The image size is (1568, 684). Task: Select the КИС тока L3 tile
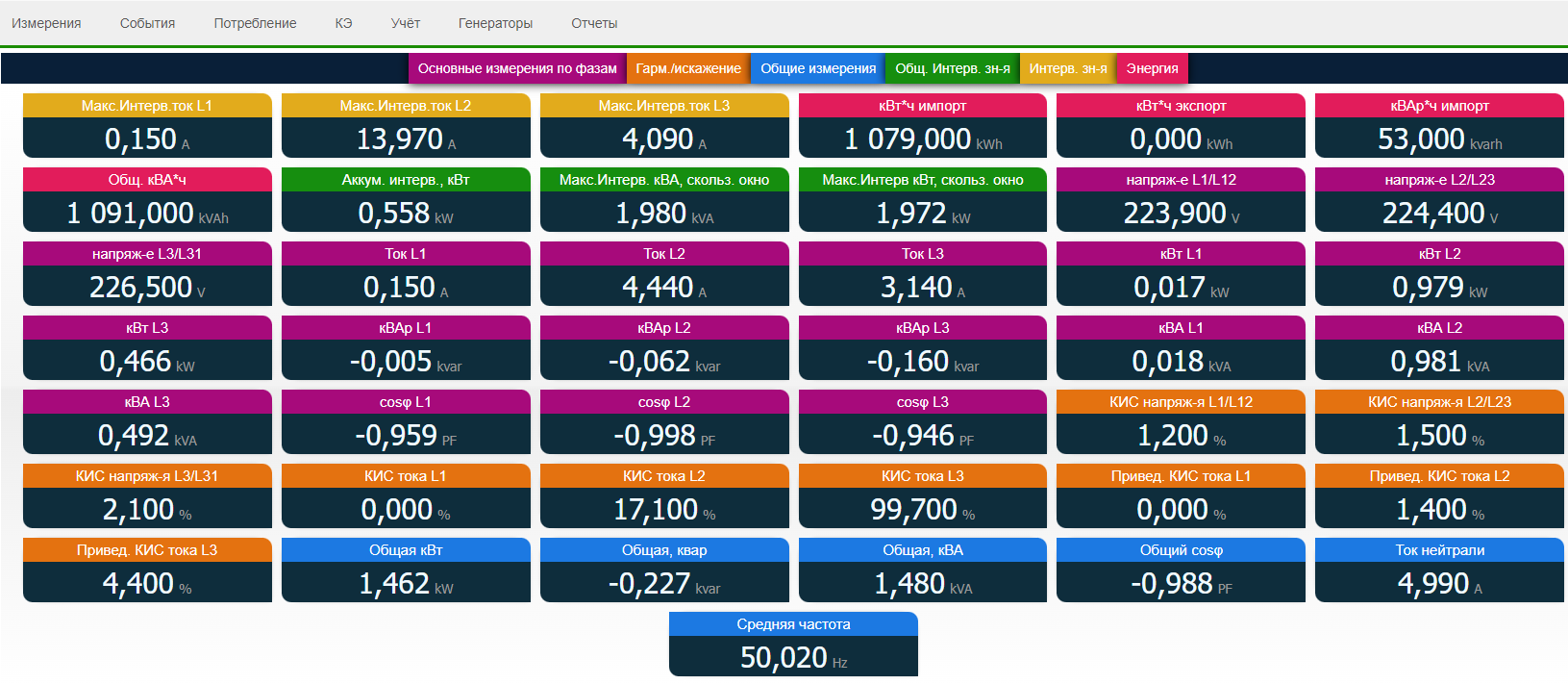[x=923, y=495]
